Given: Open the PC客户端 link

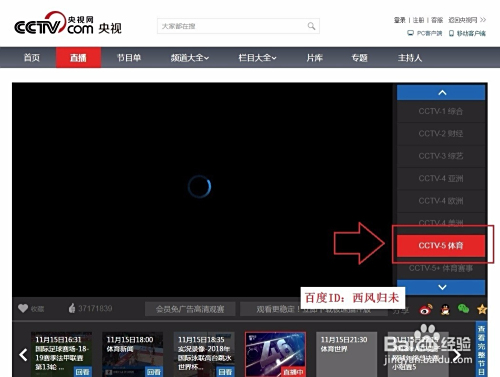Looking at the screenshot, I should pyautogui.click(x=425, y=33).
